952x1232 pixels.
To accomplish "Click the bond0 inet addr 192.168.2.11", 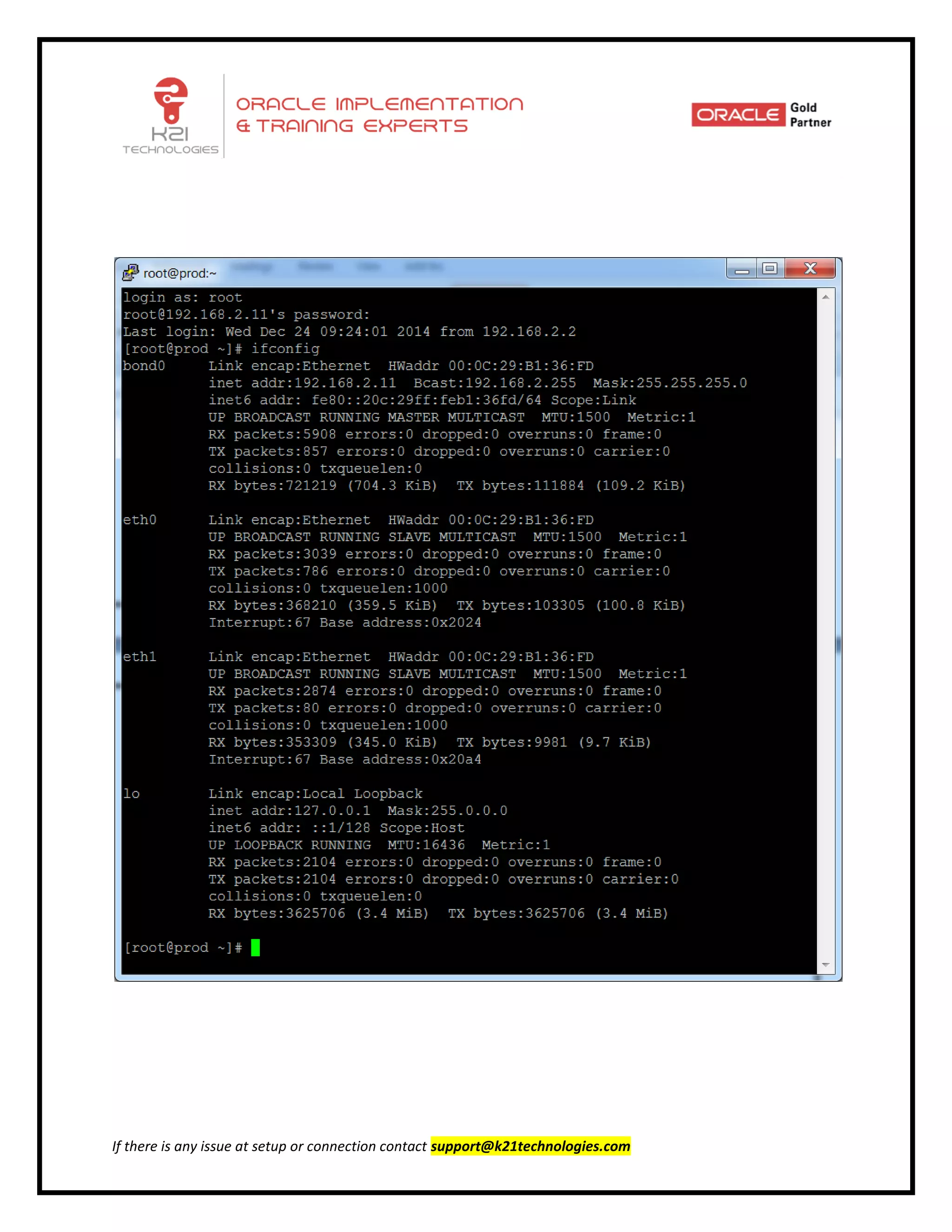I will coord(345,383).
